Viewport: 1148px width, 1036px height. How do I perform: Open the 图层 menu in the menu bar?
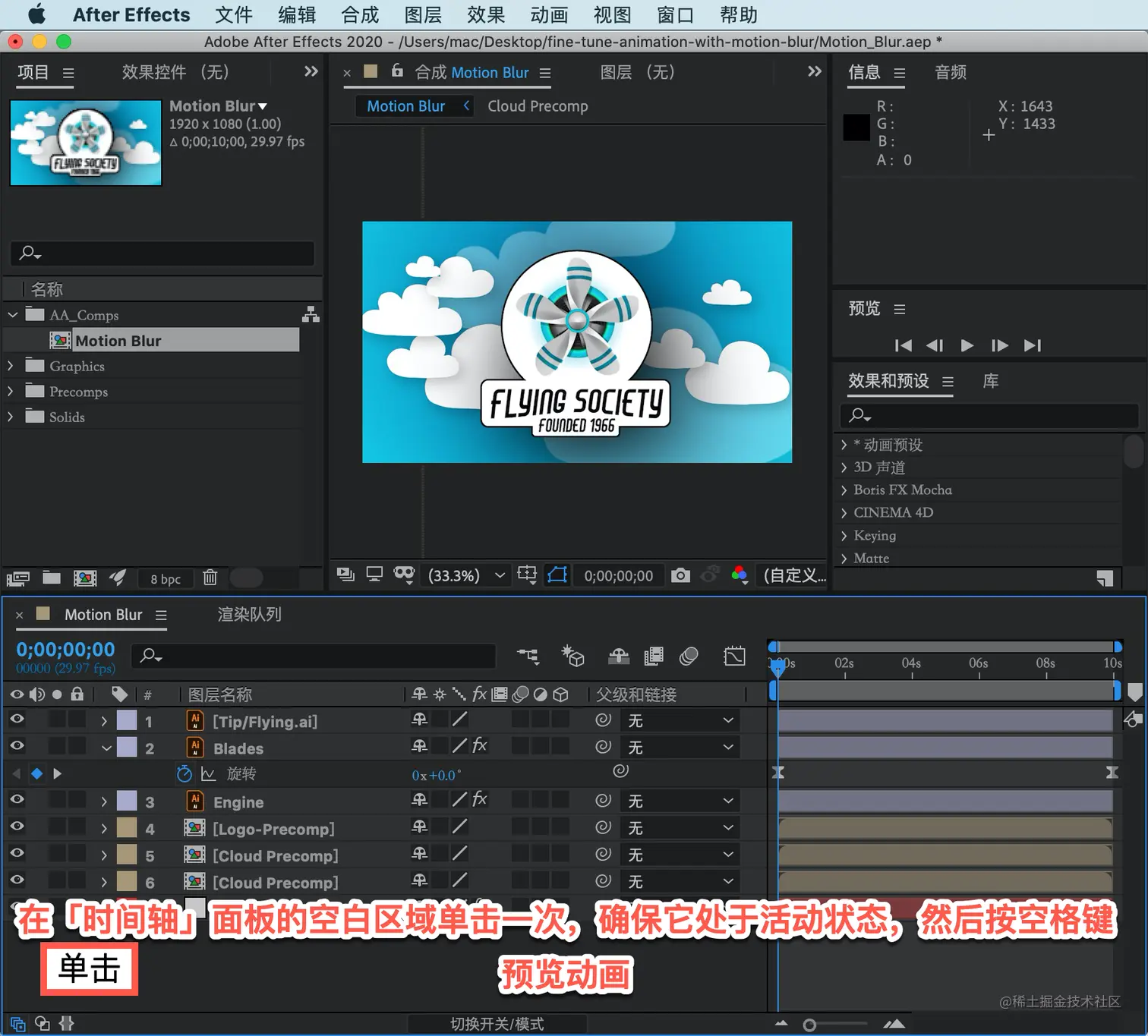[423, 15]
